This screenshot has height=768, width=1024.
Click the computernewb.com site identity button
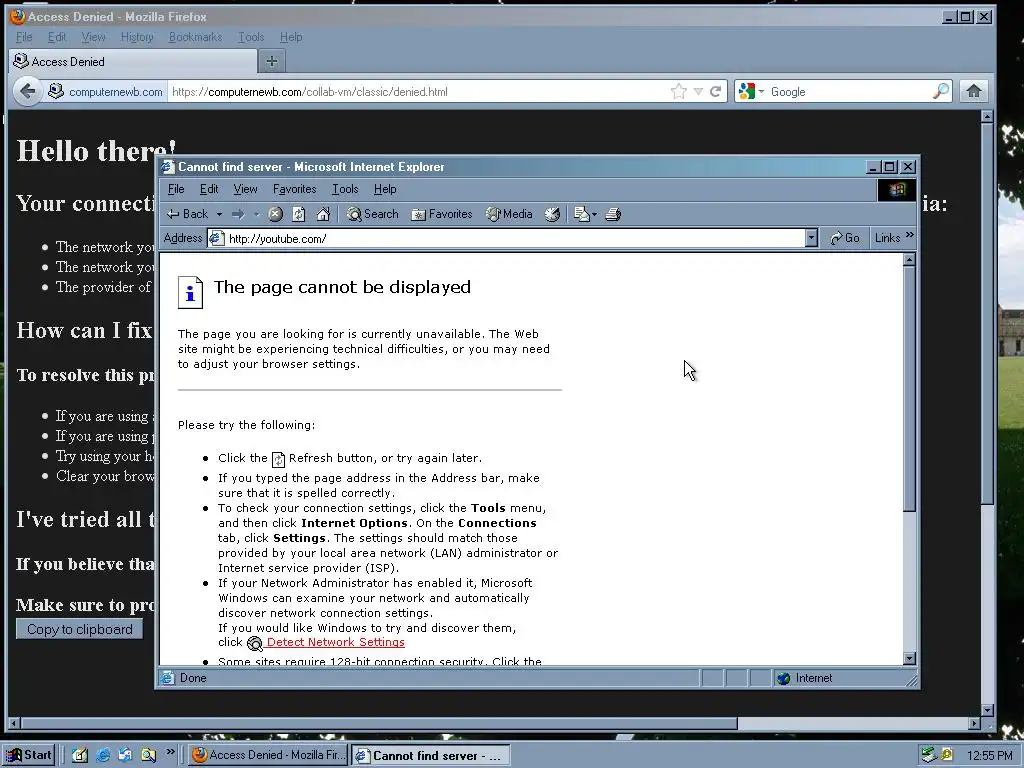click(x=106, y=91)
